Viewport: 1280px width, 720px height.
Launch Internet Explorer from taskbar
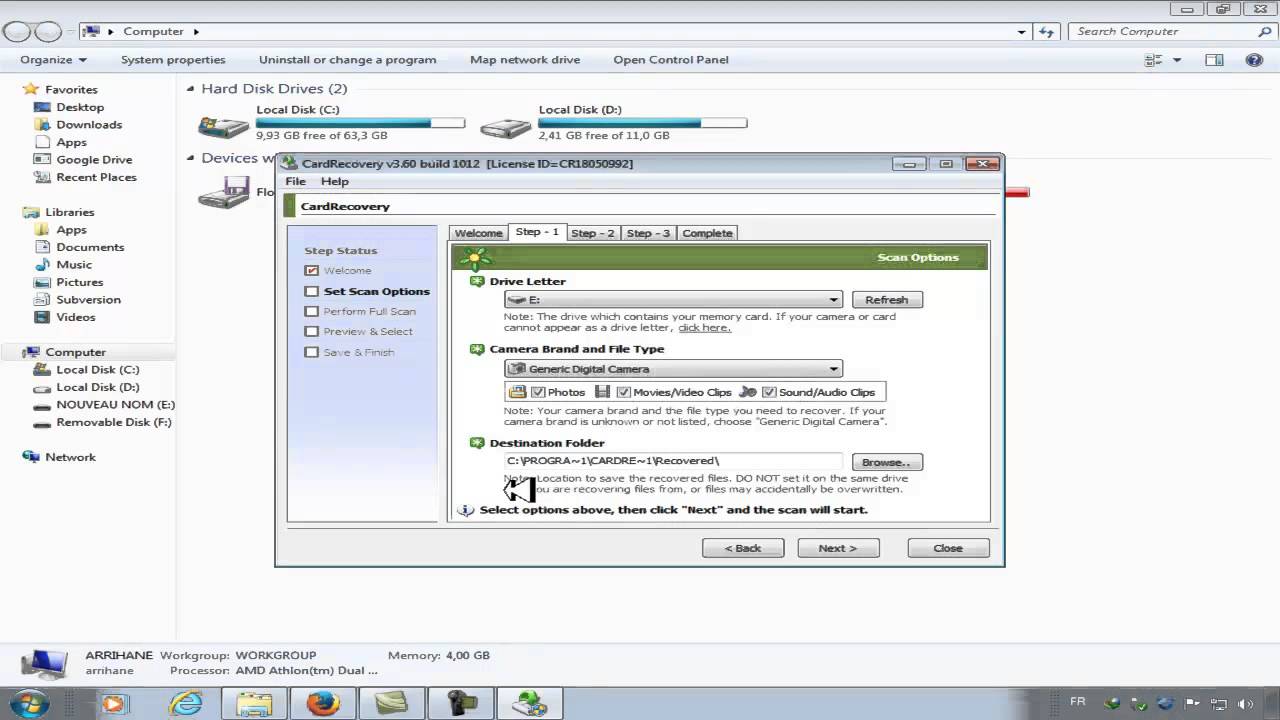[x=185, y=704]
